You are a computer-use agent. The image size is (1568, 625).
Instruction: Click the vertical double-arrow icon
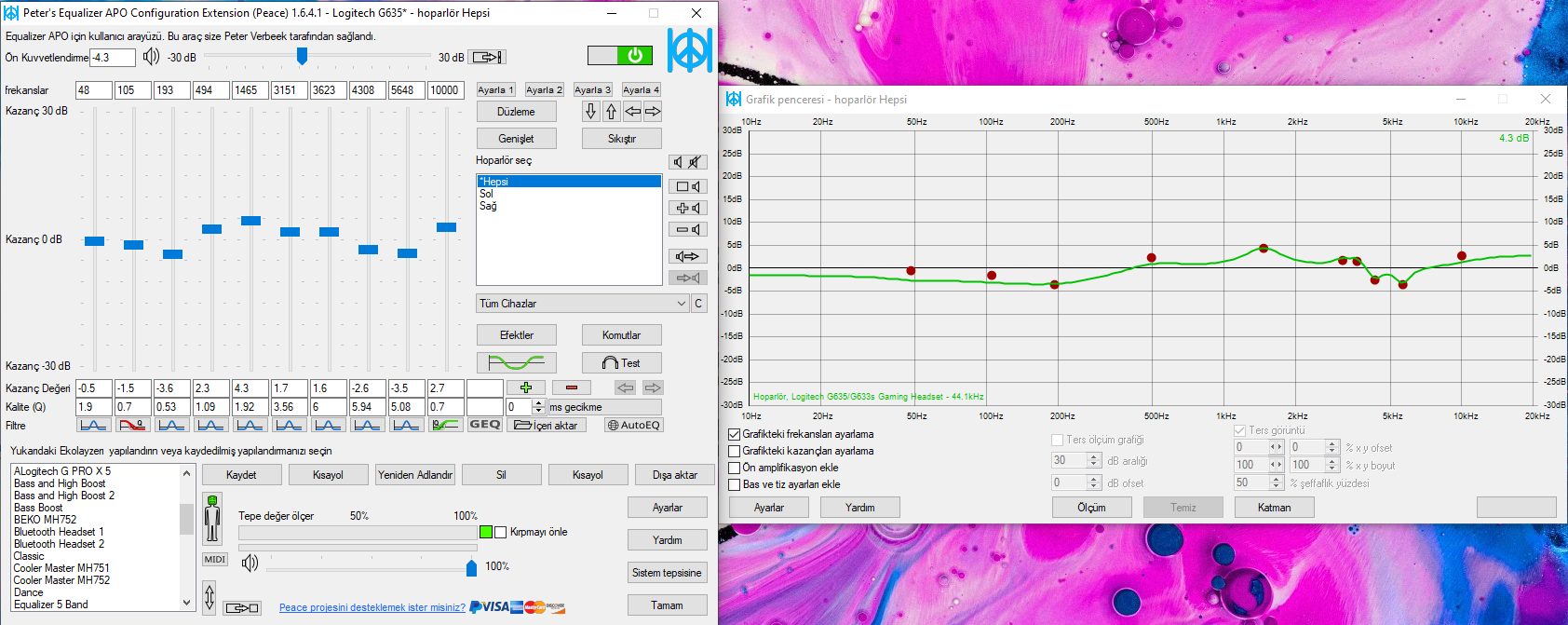[210, 596]
